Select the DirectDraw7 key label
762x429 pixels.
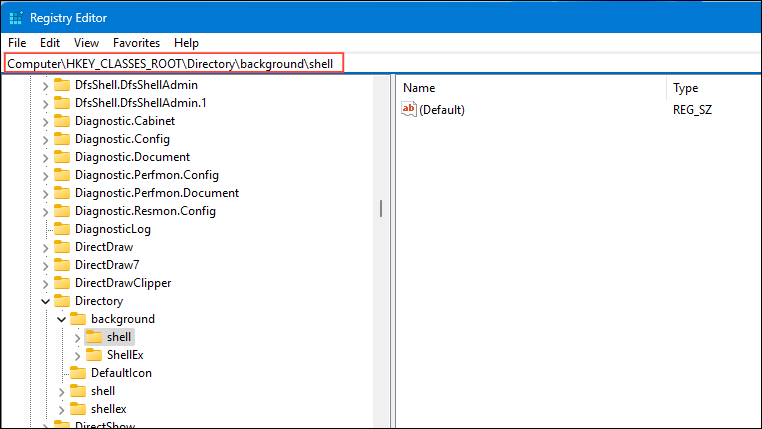[107, 265]
